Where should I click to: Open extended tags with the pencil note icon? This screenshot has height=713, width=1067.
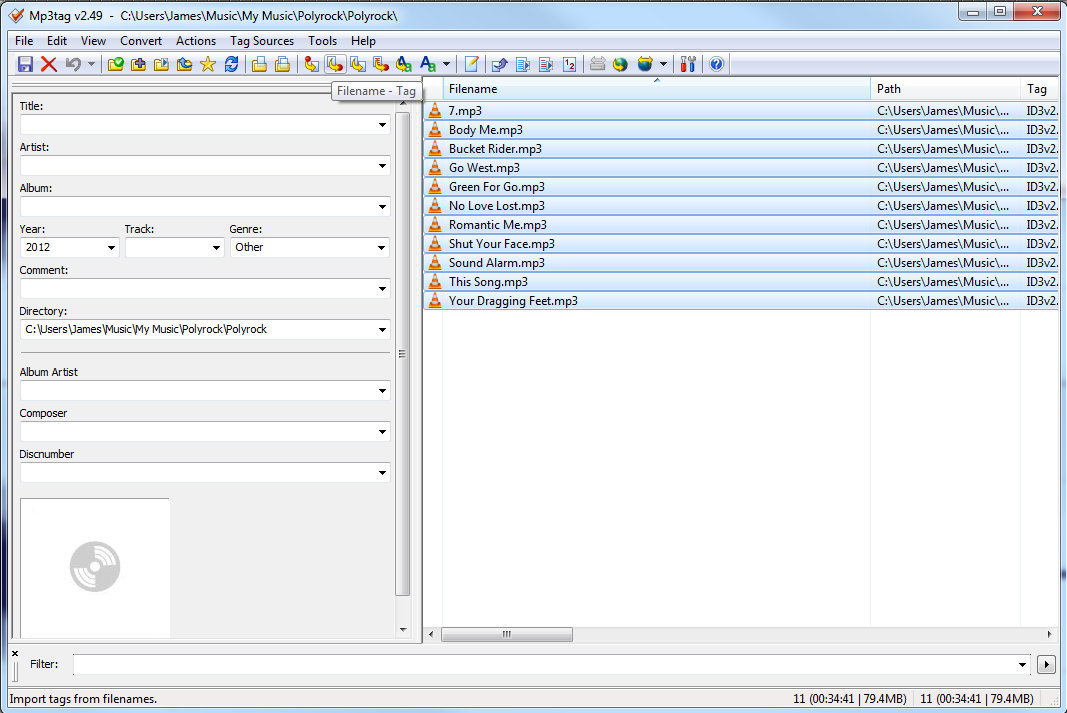(x=471, y=64)
